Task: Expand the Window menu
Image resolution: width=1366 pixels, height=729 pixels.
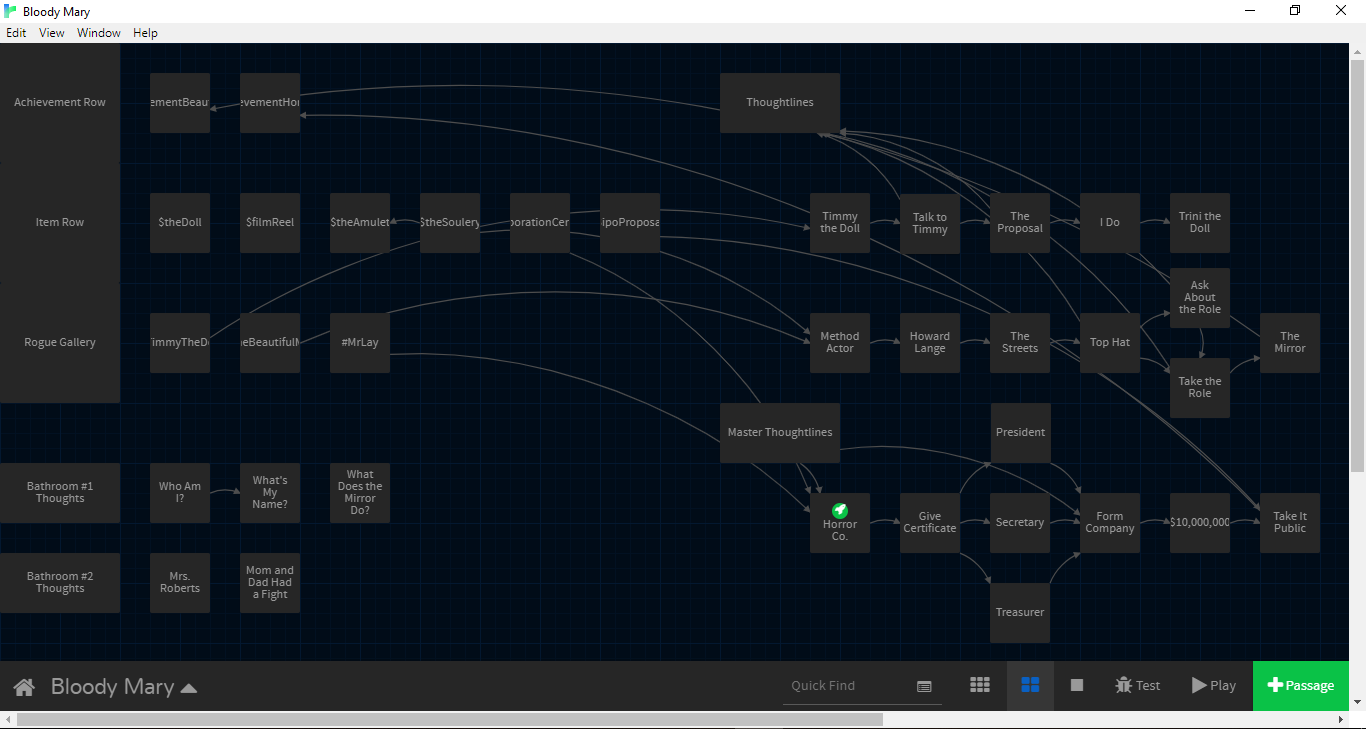Action: [x=99, y=33]
